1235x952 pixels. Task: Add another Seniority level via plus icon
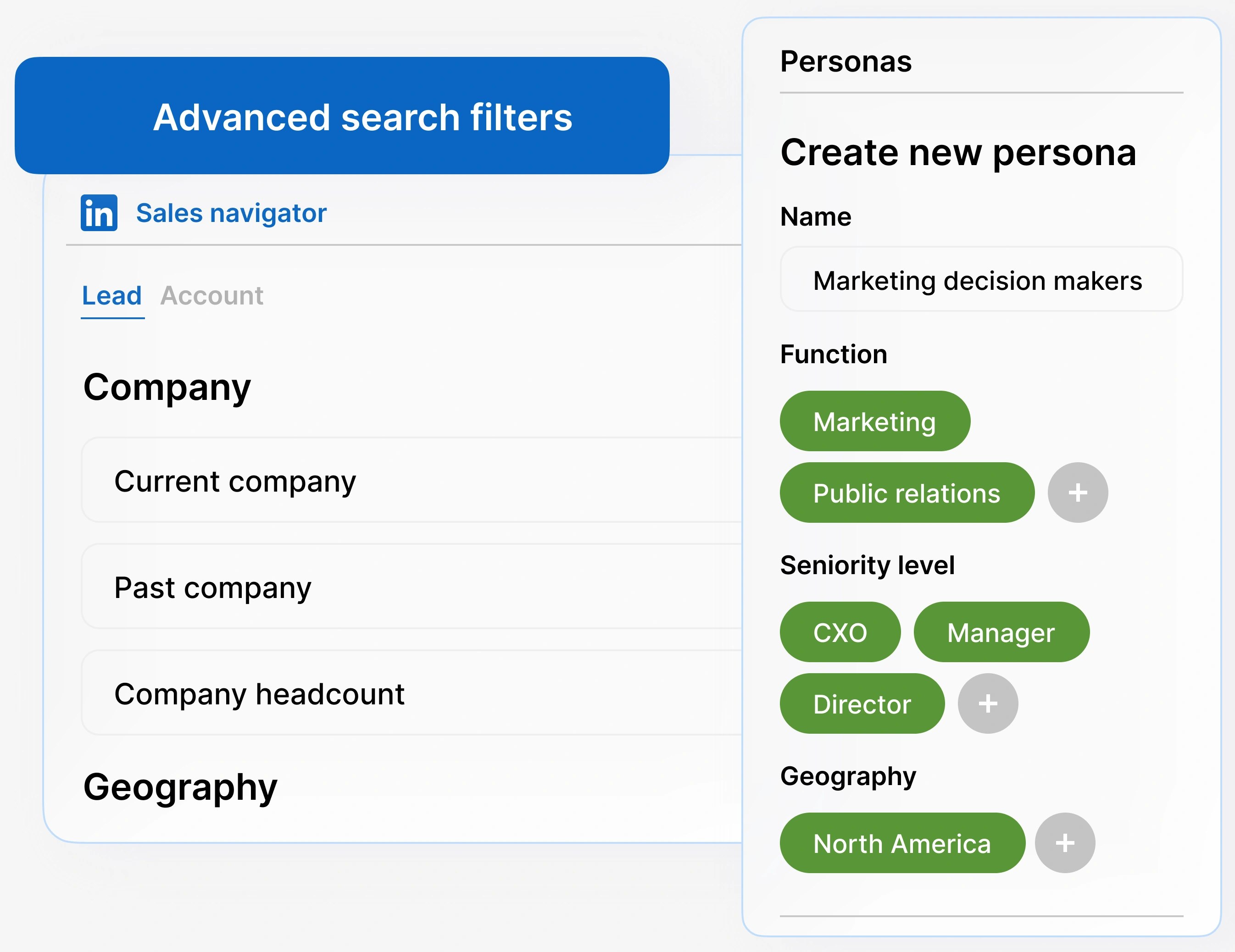(x=987, y=703)
